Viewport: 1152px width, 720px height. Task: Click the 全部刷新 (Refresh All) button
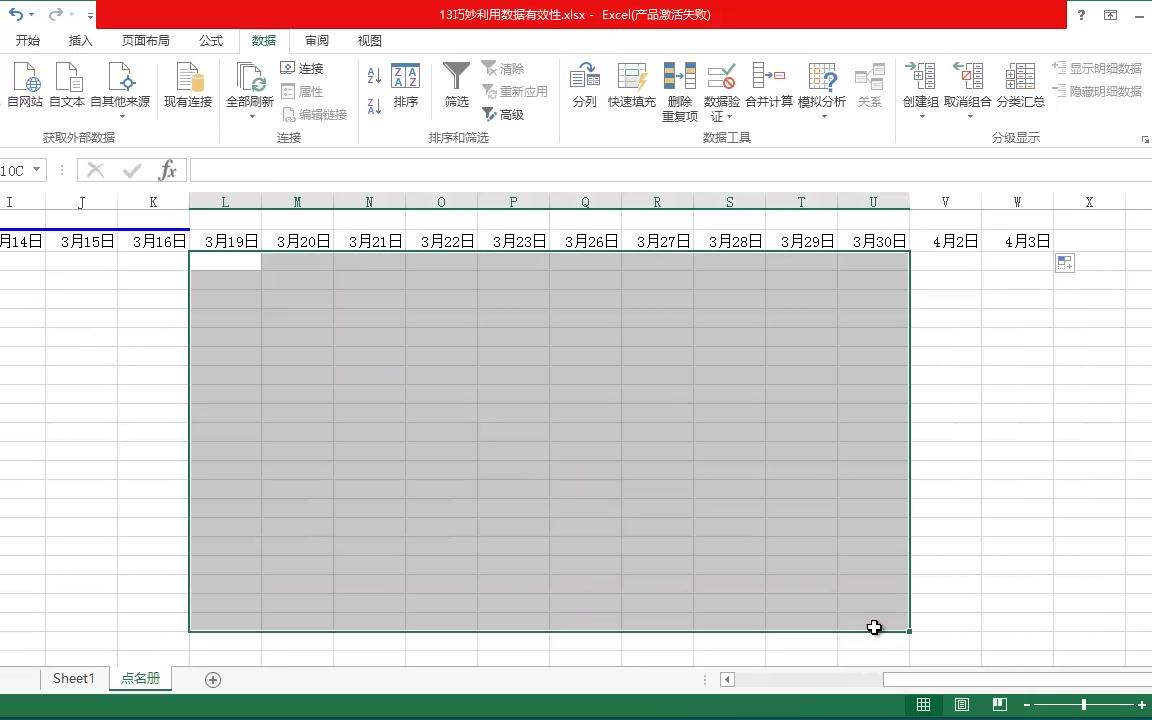coord(251,87)
